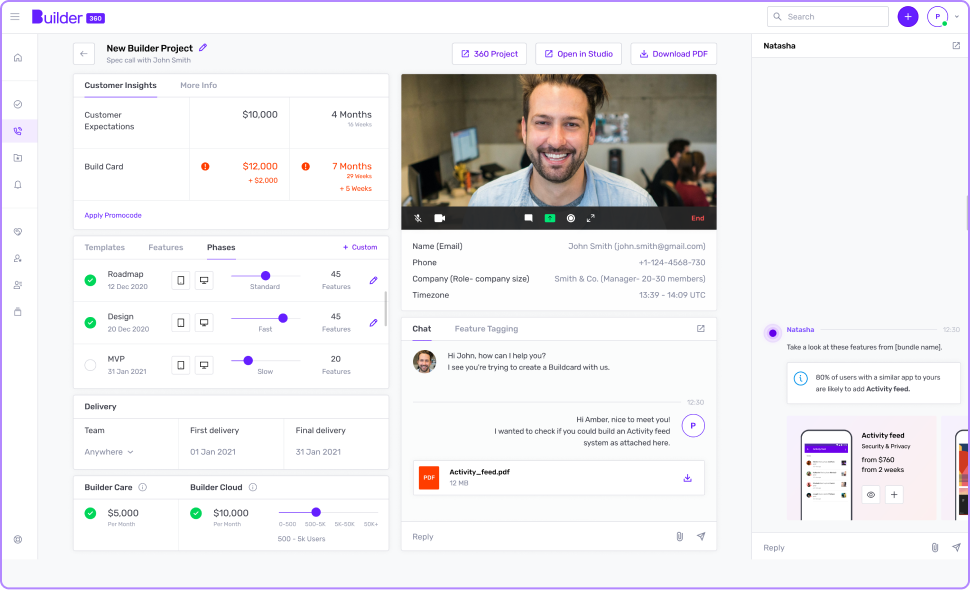Add a Custom phase
The height and width of the screenshot is (590, 970).
coord(360,247)
